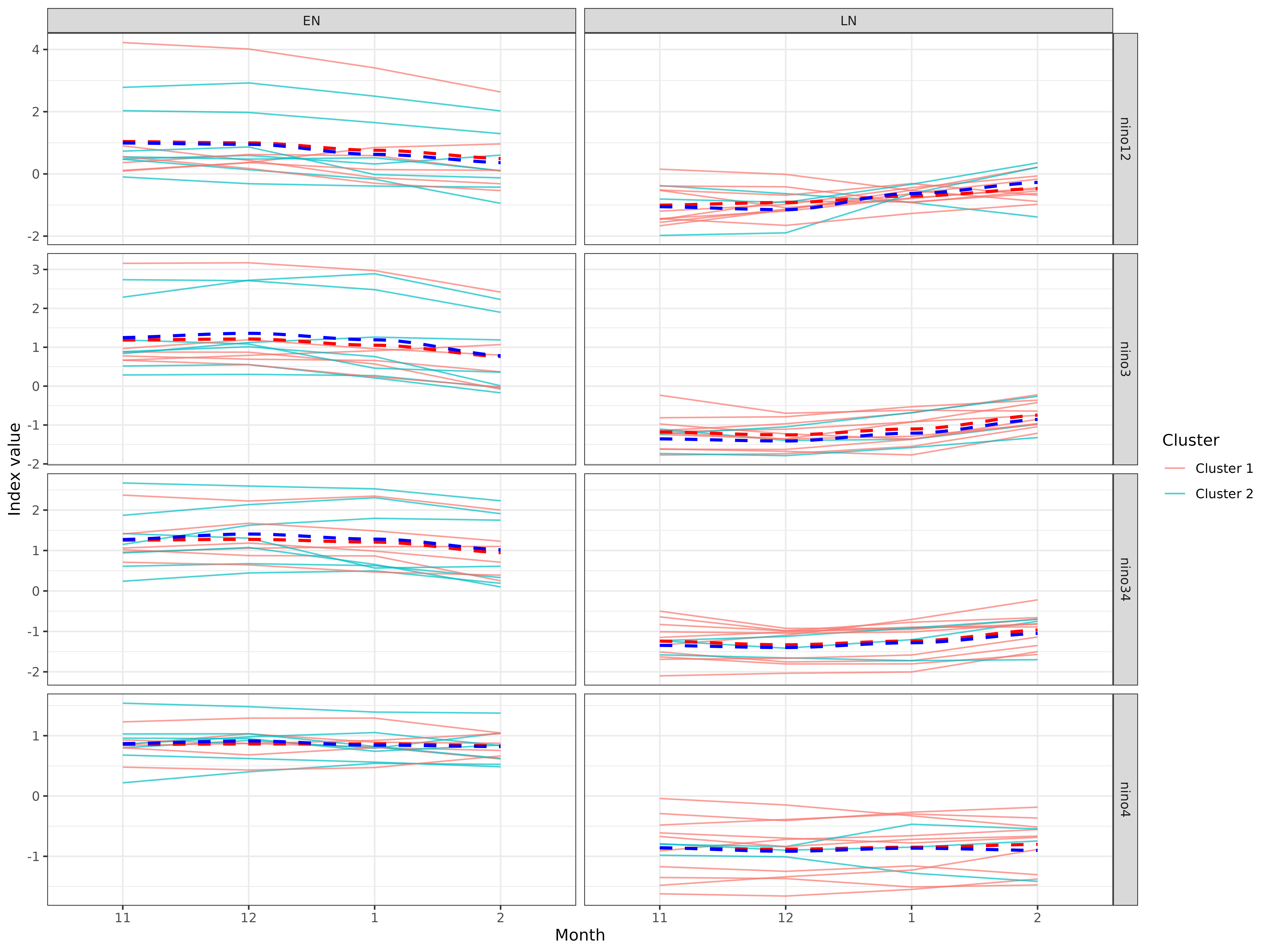This screenshot has height=952, width=1270.
Task: Click y-axis tick 3 of nino3 panel
Action: (x=36, y=270)
